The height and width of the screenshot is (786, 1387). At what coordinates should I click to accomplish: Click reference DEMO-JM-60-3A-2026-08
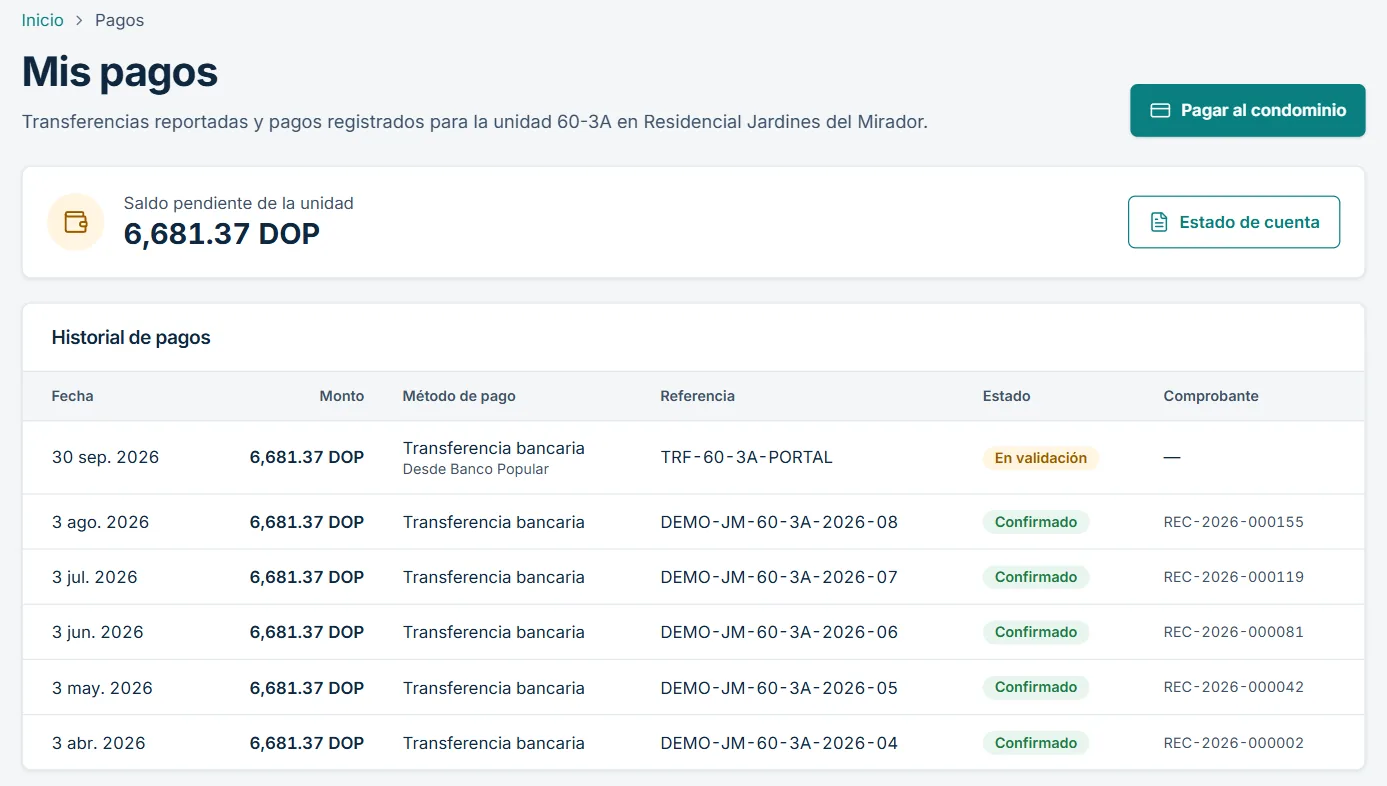tap(779, 522)
